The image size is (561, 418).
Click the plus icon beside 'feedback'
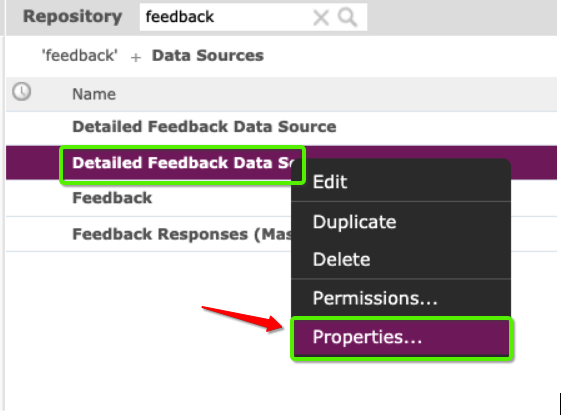point(136,57)
